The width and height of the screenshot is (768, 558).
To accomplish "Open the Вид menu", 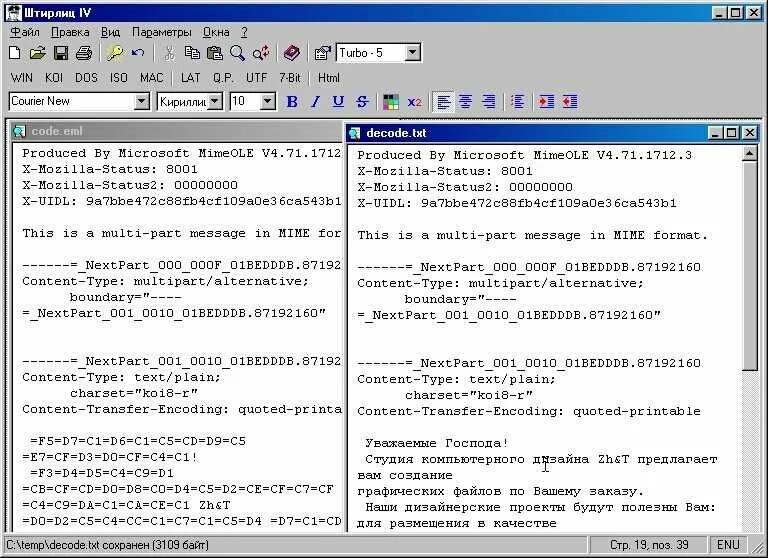I will pos(110,32).
